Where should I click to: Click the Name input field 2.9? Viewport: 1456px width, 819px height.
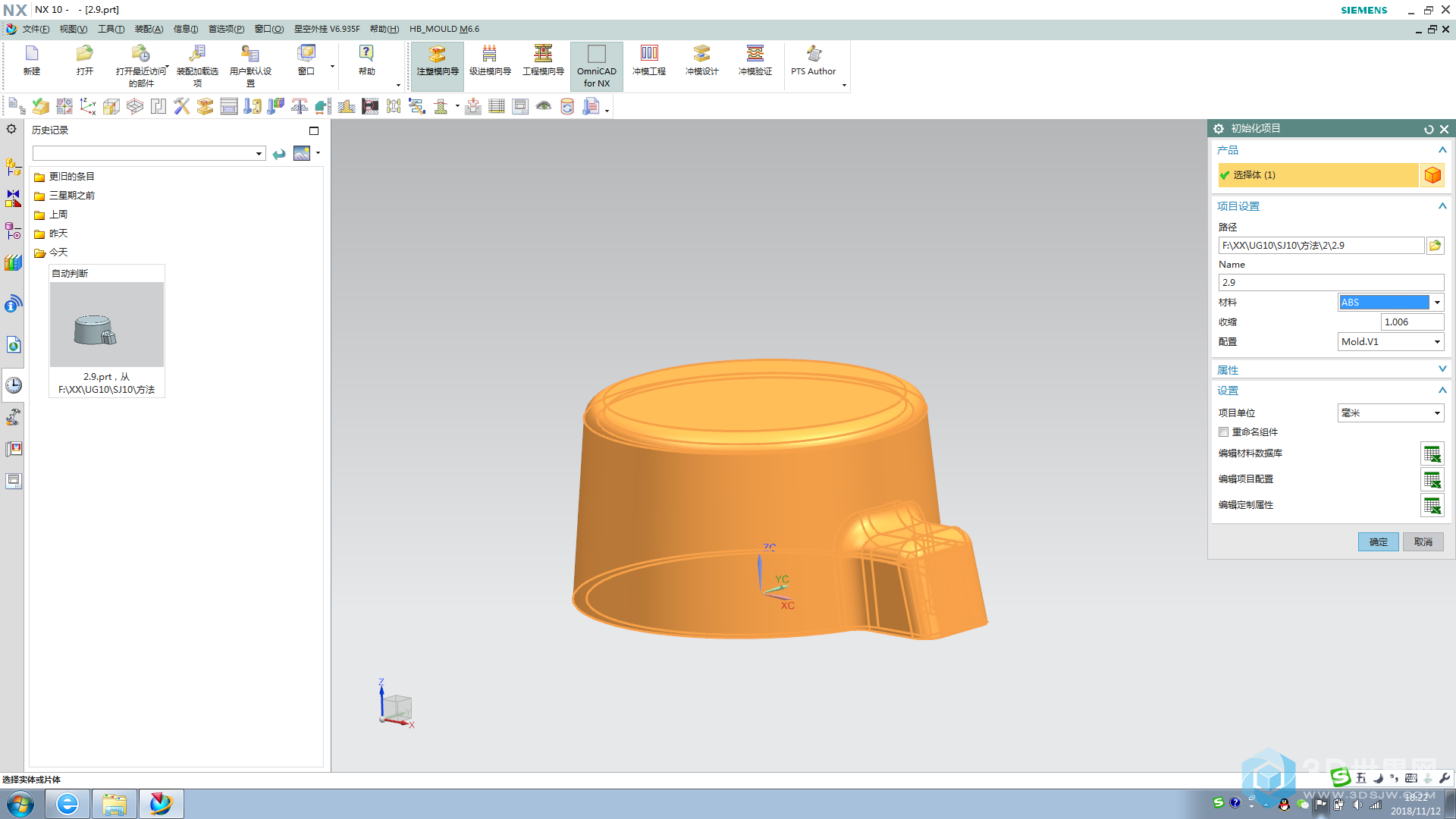(1331, 282)
